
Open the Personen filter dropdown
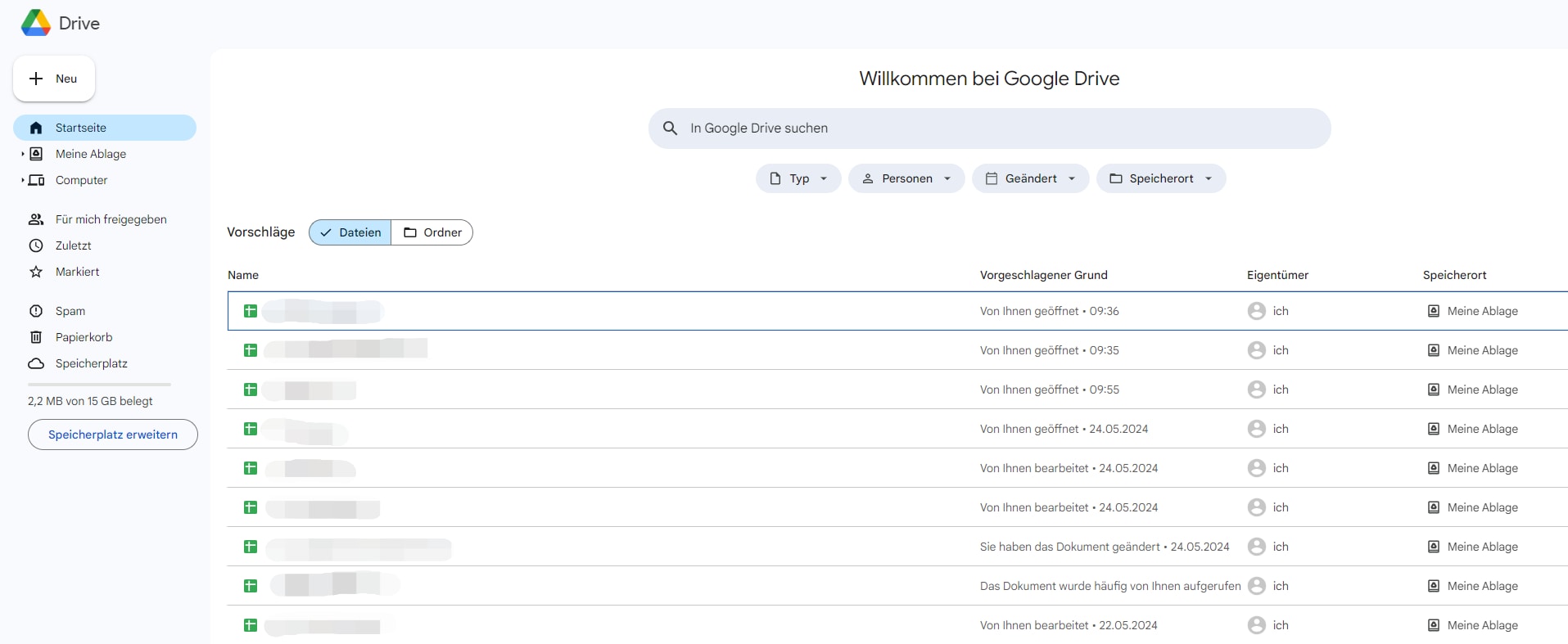point(906,178)
